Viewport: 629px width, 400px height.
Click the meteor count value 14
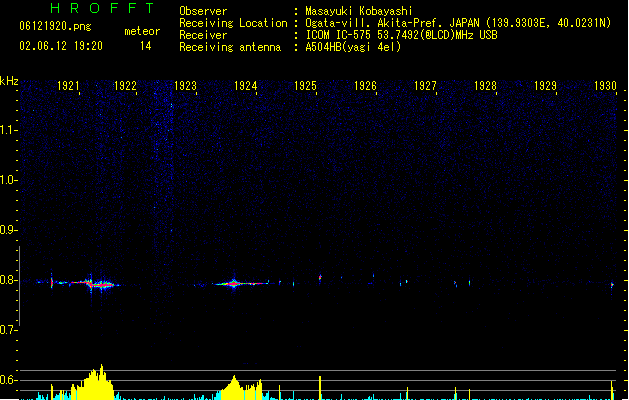[x=146, y=46]
